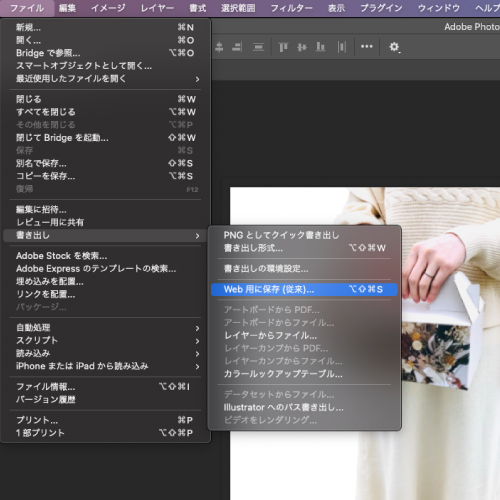Expand 最近使用したファイルを開く submenu
Image resolution: width=500 pixels, height=500 pixels.
tap(105, 79)
